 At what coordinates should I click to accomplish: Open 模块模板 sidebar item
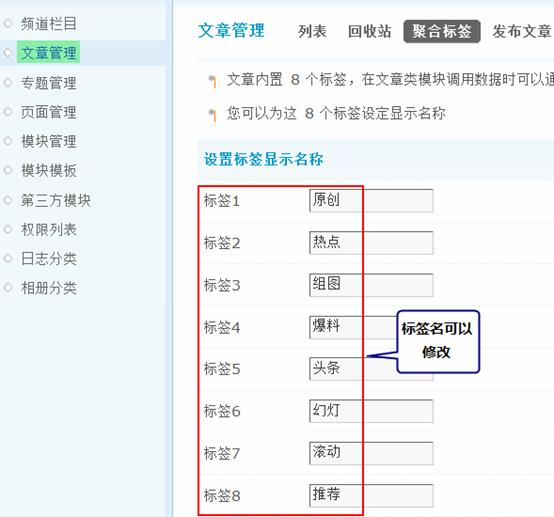tap(49, 171)
